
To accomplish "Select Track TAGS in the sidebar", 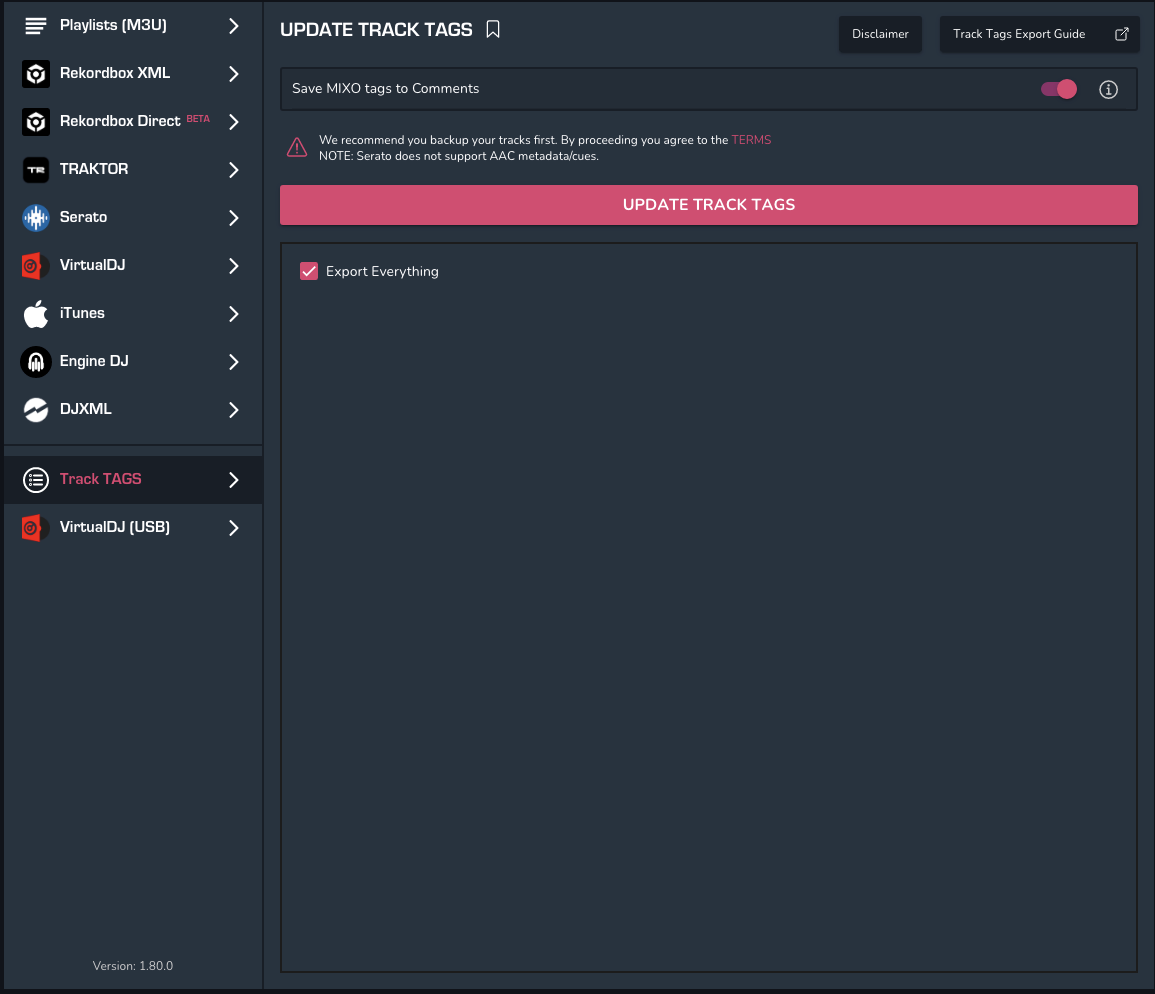I will [x=101, y=479].
